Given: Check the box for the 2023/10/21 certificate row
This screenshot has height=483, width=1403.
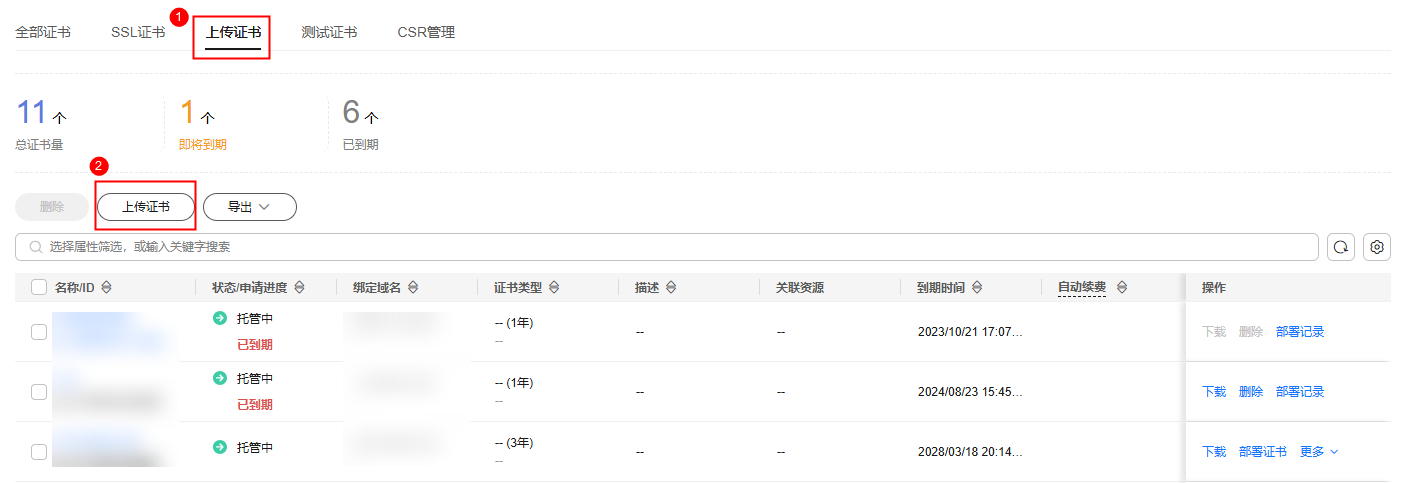Looking at the screenshot, I should tap(39, 332).
